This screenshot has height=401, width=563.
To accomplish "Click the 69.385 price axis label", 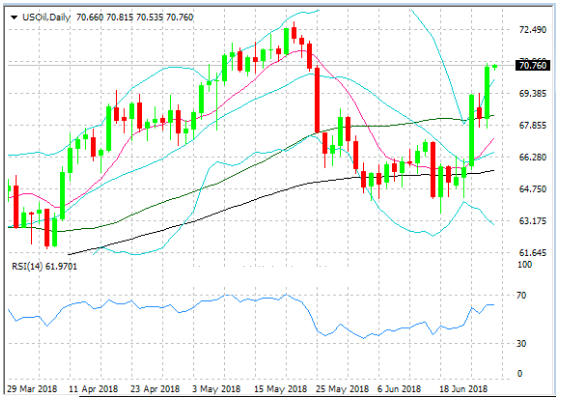I will 532,94.
